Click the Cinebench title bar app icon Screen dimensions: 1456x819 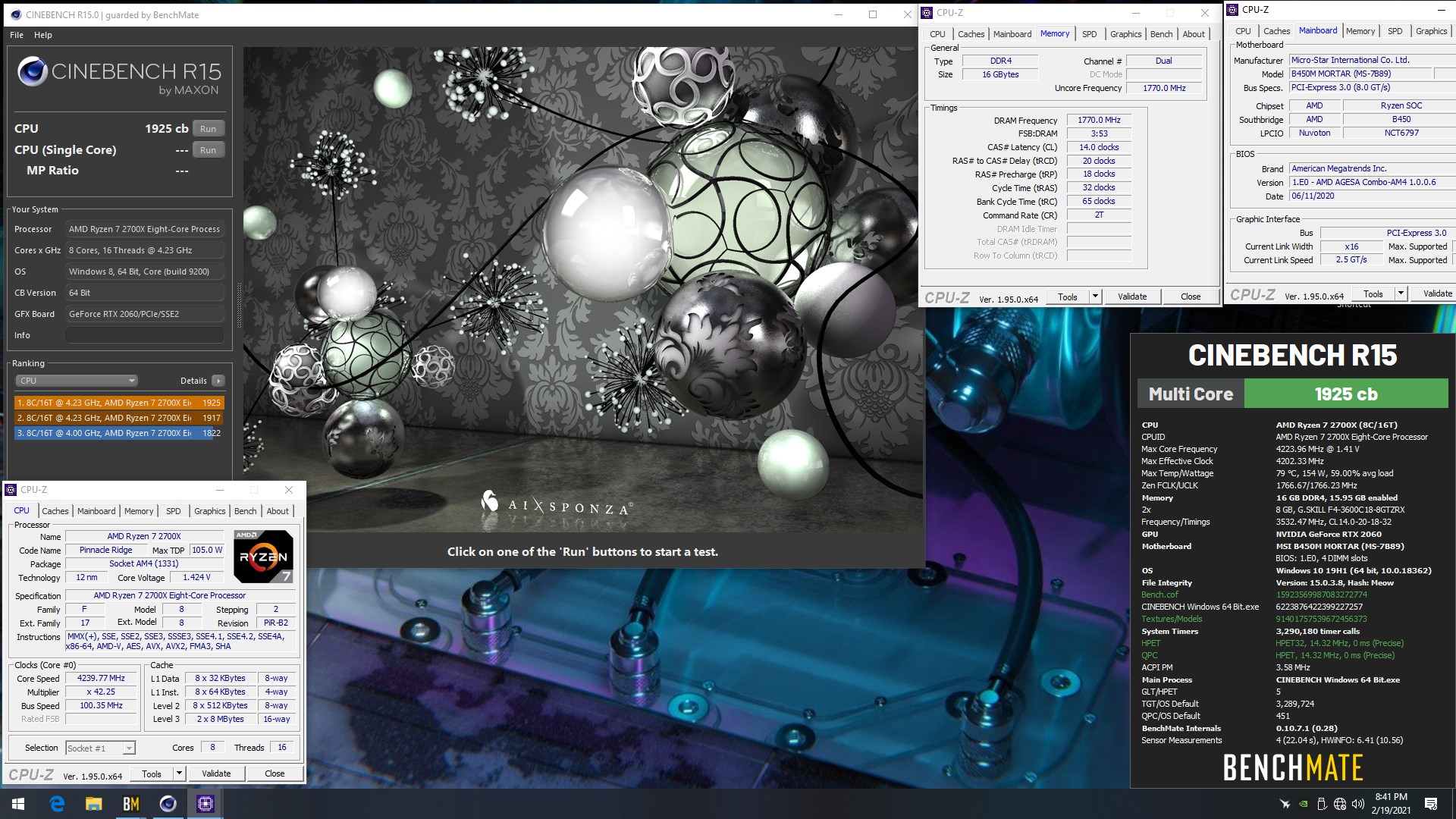coord(16,14)
